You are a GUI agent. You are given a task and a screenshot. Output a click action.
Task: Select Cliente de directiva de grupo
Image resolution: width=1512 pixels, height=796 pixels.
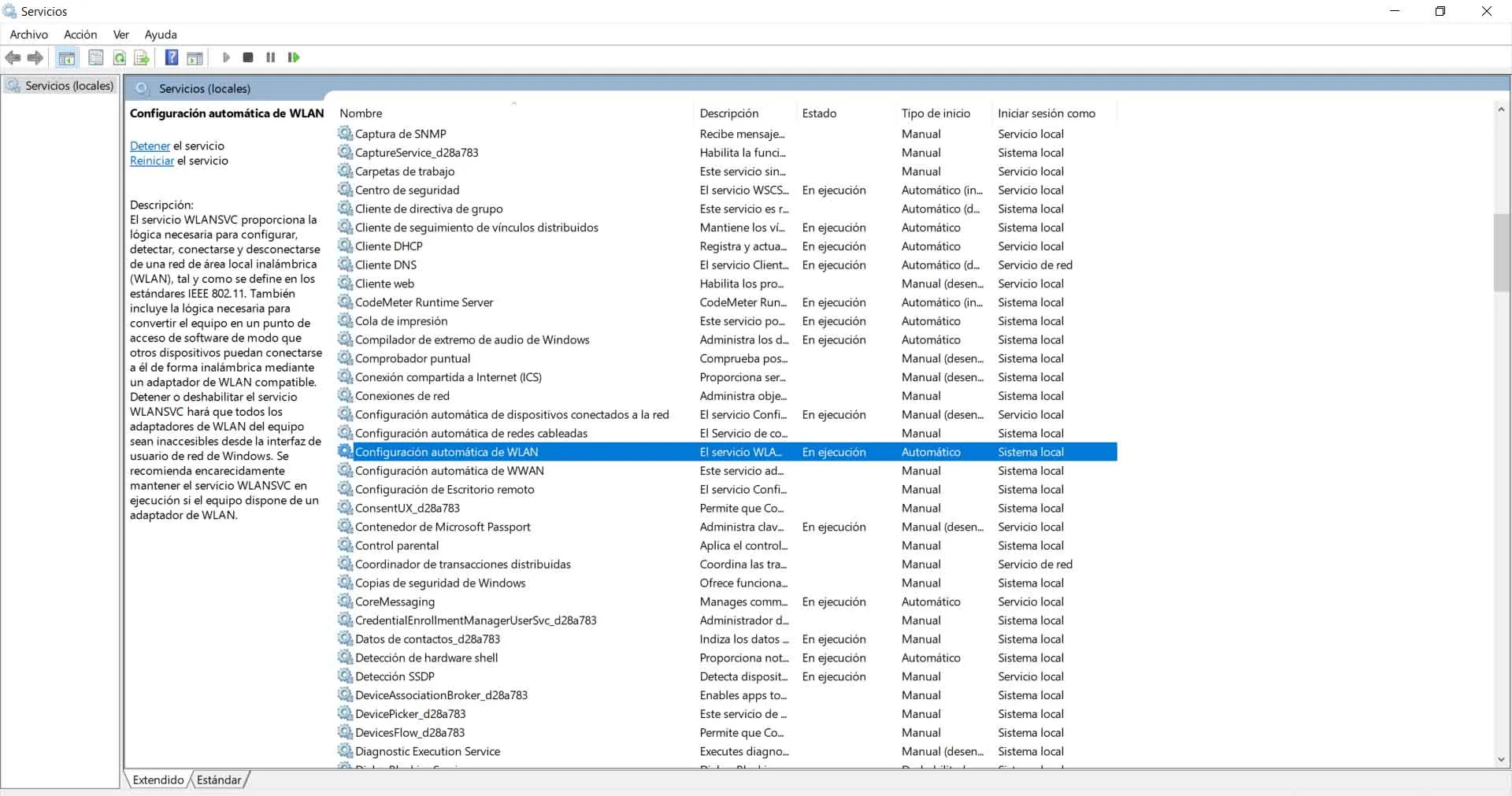726,209
